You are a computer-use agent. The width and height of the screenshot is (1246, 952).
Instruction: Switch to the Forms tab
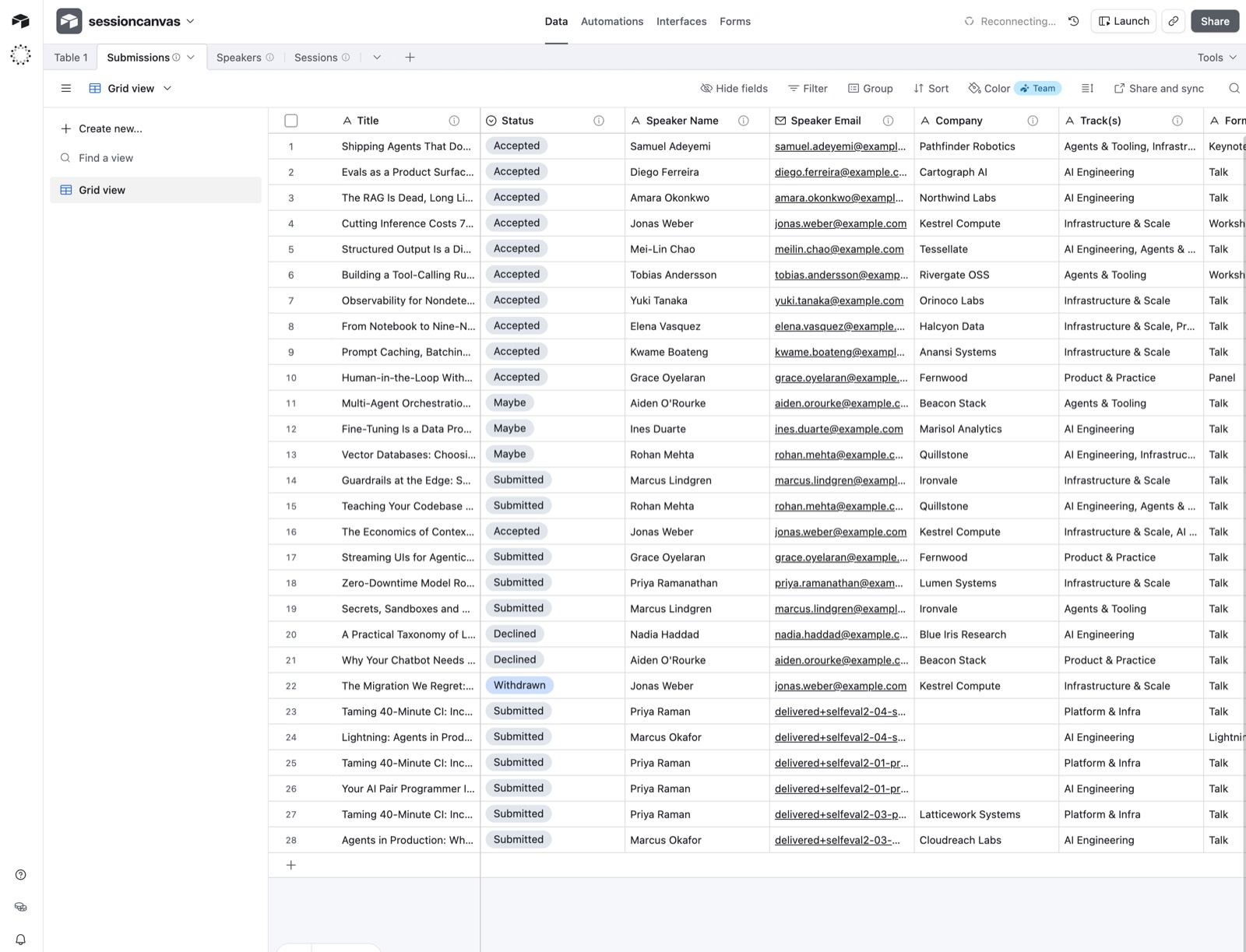(735, 21)
